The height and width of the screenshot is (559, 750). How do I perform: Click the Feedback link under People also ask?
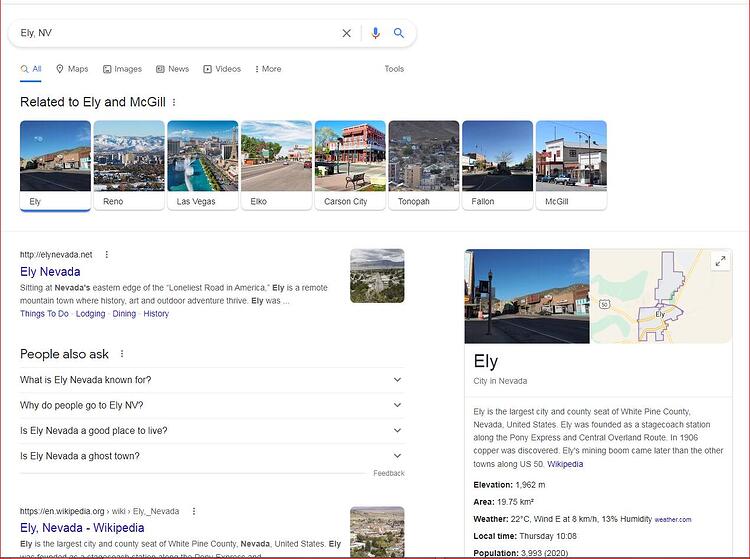click(389, 473)
